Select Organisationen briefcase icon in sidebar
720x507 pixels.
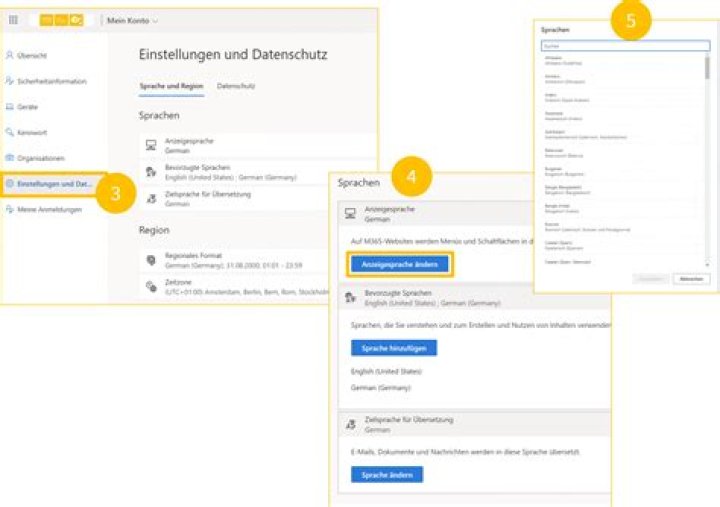click(10, 158)
